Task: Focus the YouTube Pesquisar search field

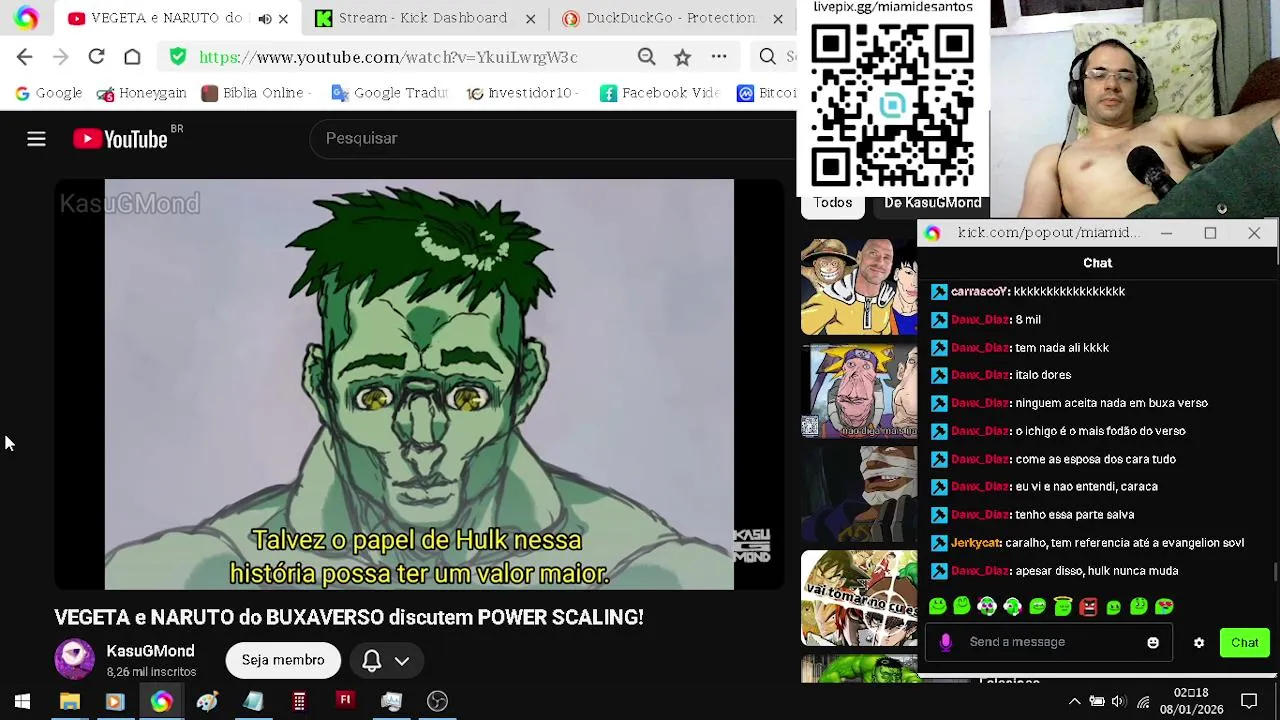Action: [x=555, y=139]
